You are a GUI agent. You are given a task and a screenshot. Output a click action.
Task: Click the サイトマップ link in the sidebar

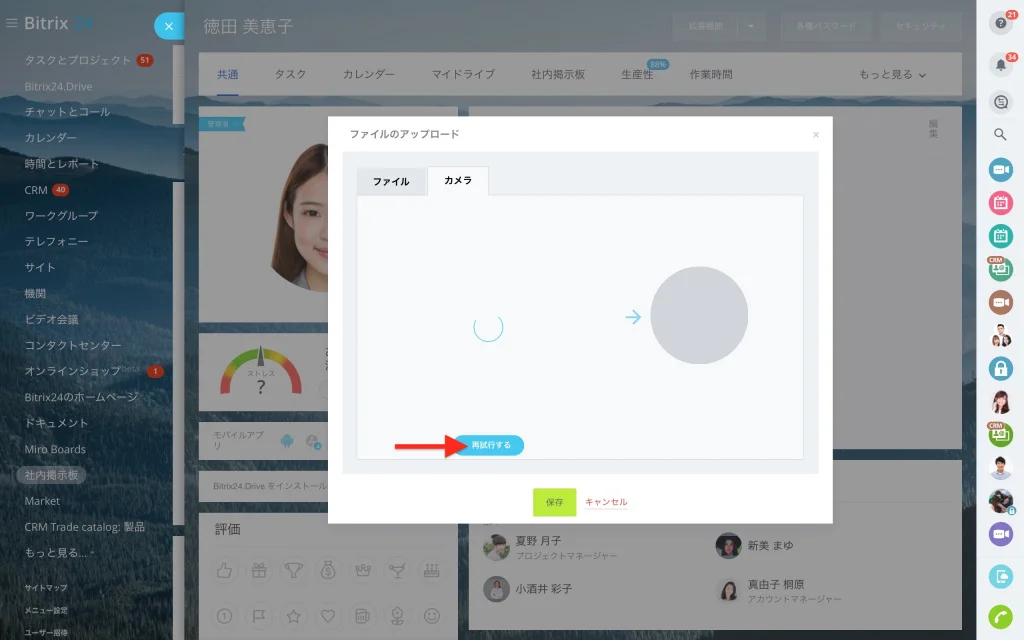pos(46,588)
